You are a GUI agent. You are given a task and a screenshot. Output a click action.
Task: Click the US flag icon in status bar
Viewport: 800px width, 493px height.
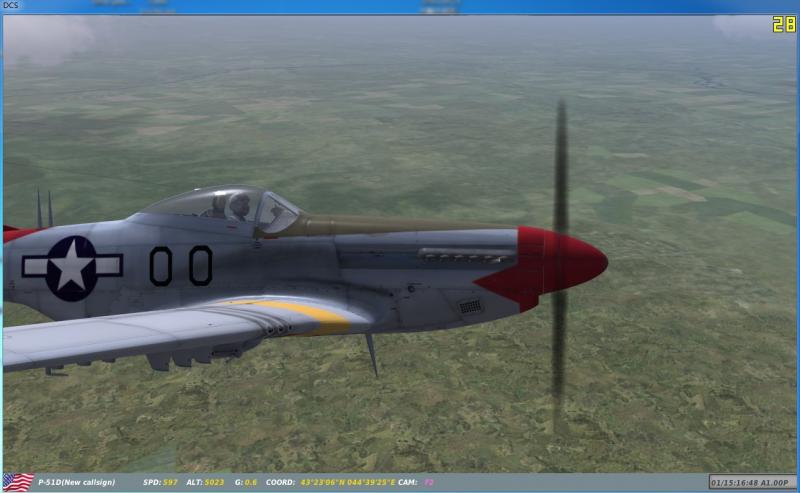17,482
